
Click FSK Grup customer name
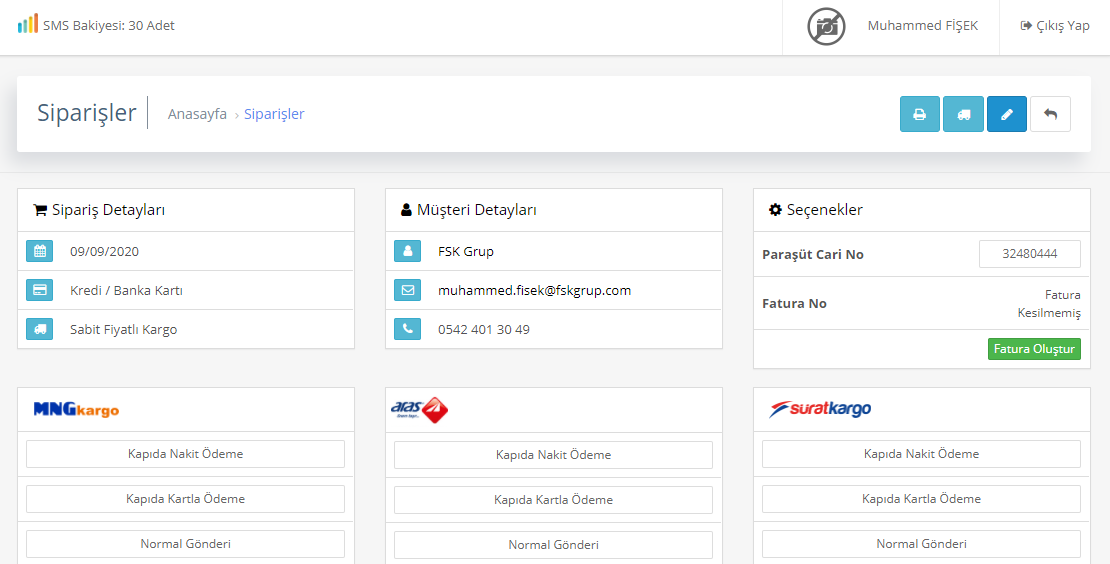(466, 251)
